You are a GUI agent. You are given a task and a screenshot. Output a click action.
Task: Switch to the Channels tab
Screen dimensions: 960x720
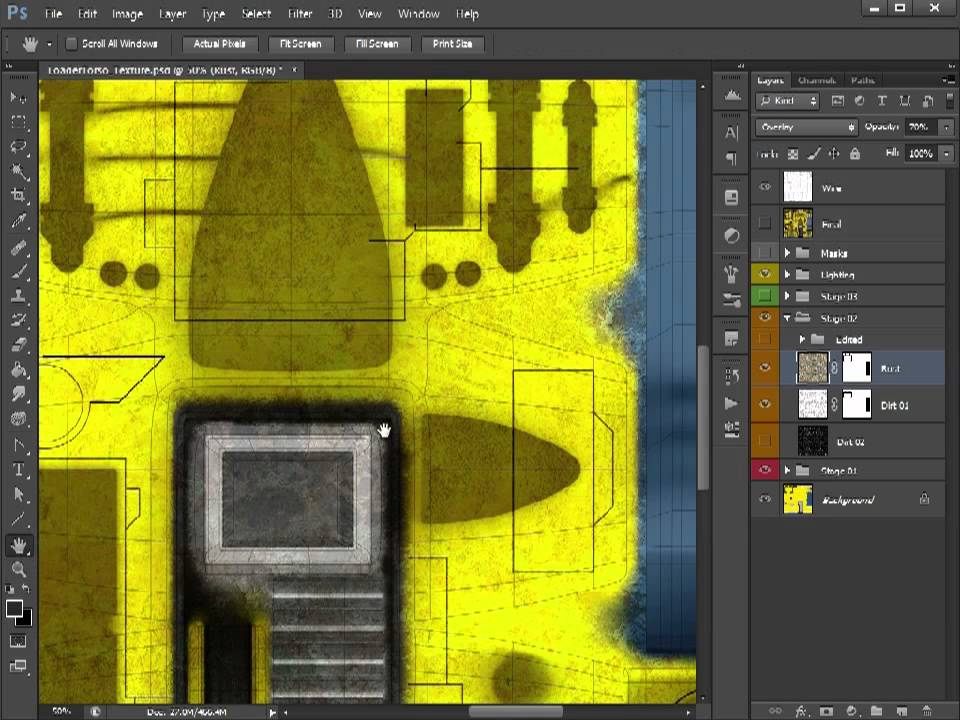(x=816, y=80)
